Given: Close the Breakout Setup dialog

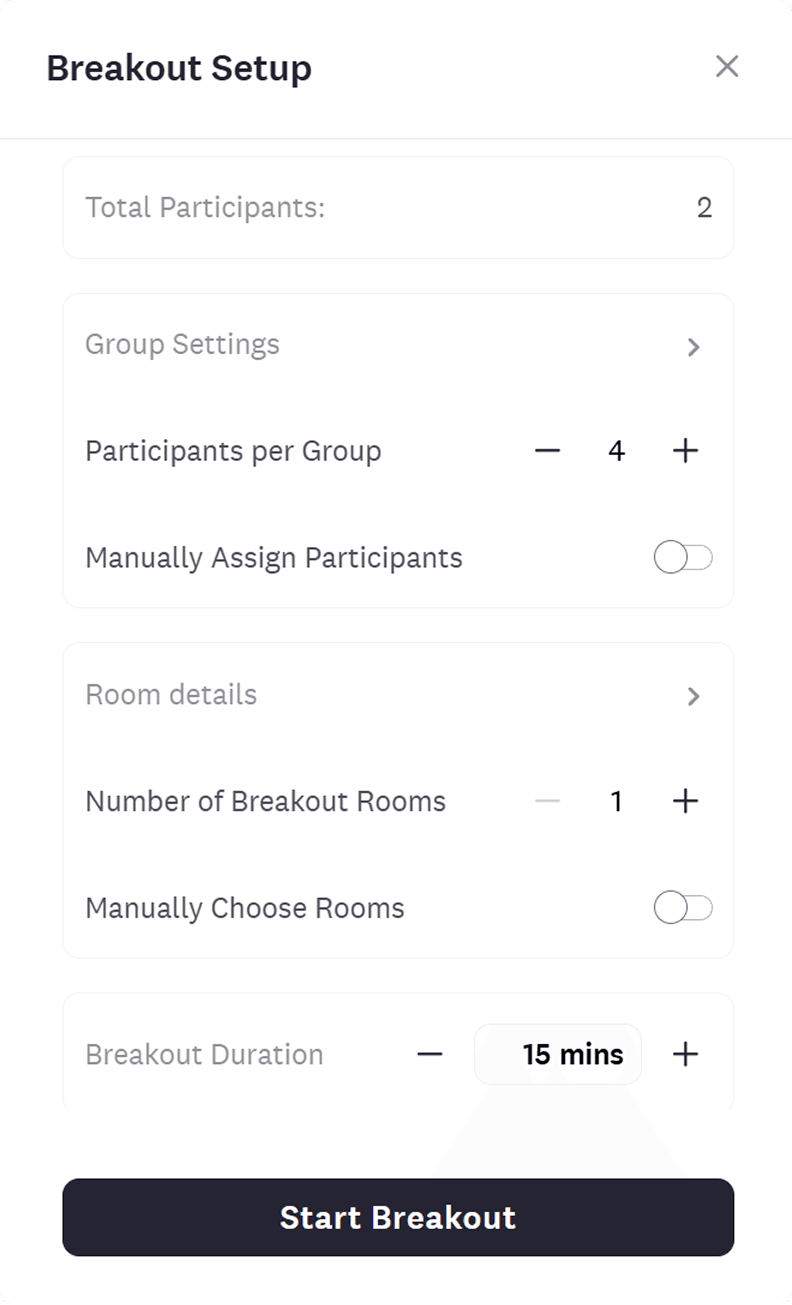Looking at the screenshot, I should point(727,66).
